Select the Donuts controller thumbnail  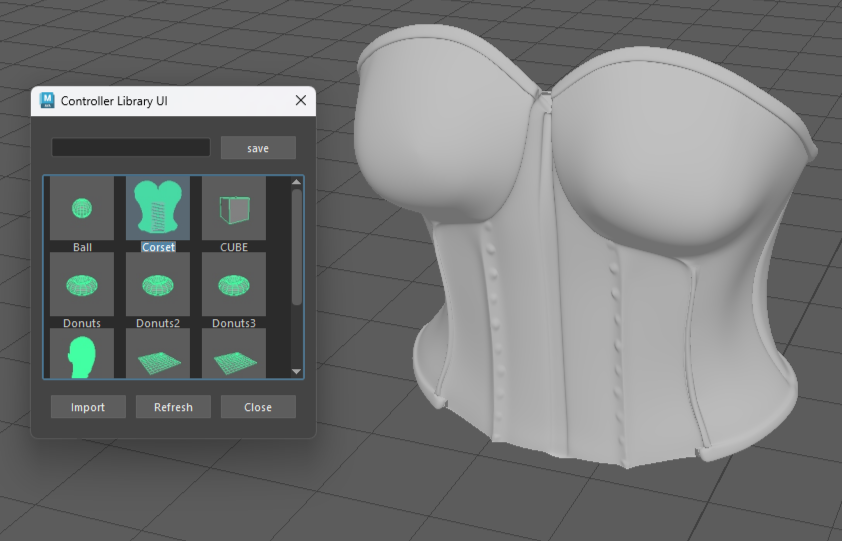(x=82, y=284)
